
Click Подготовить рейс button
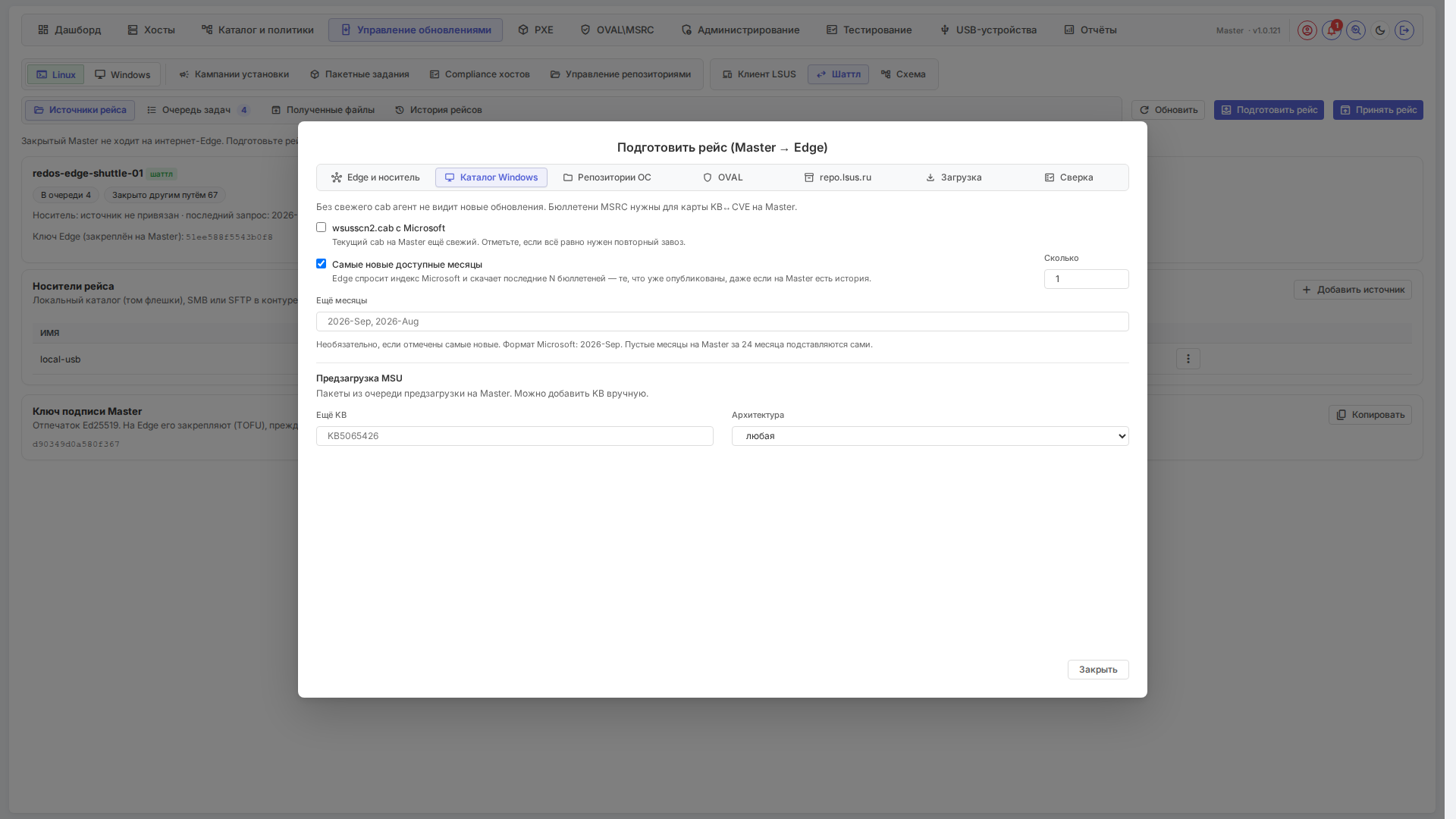click(1269, 110)
